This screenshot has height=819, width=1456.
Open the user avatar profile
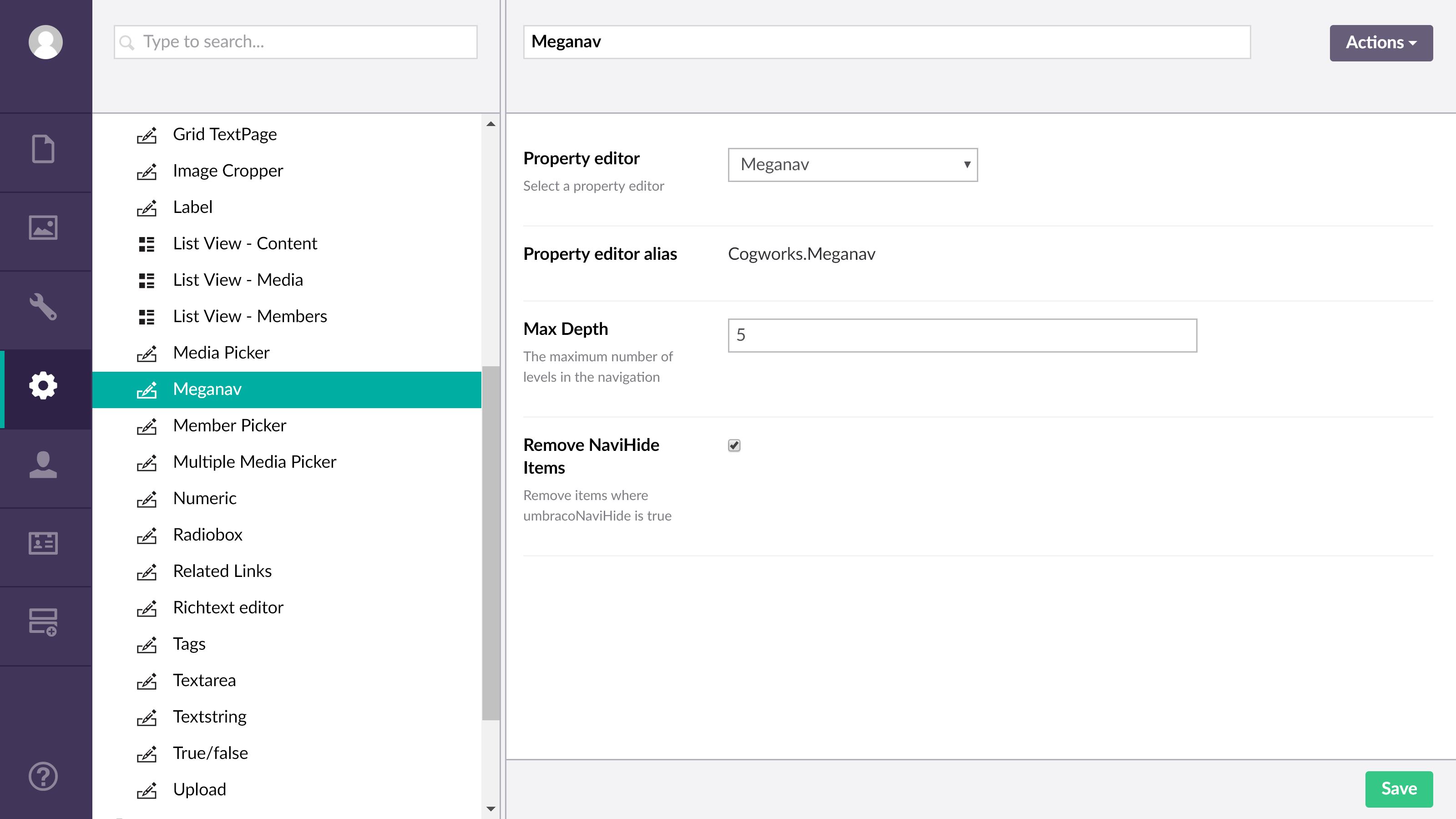point(45,42)
